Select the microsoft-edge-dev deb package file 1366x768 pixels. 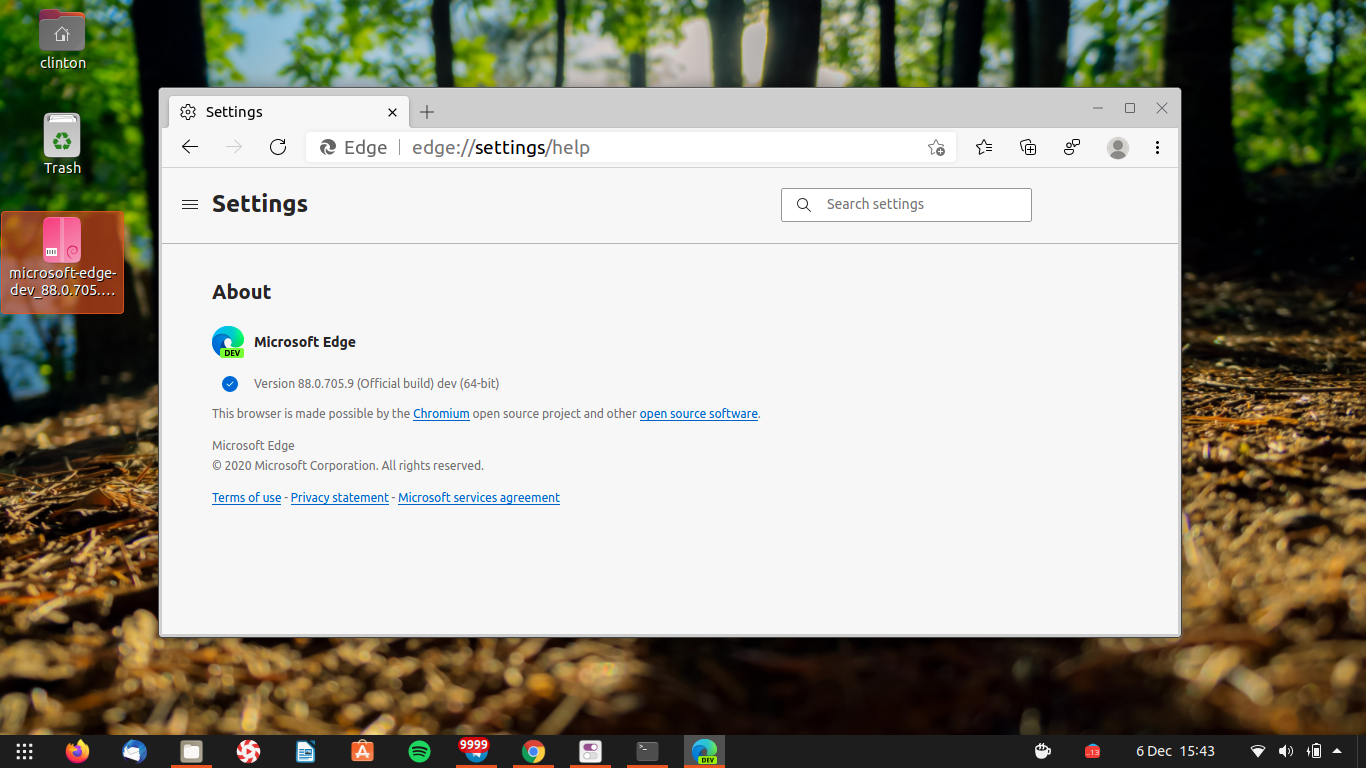click(62, 262)
